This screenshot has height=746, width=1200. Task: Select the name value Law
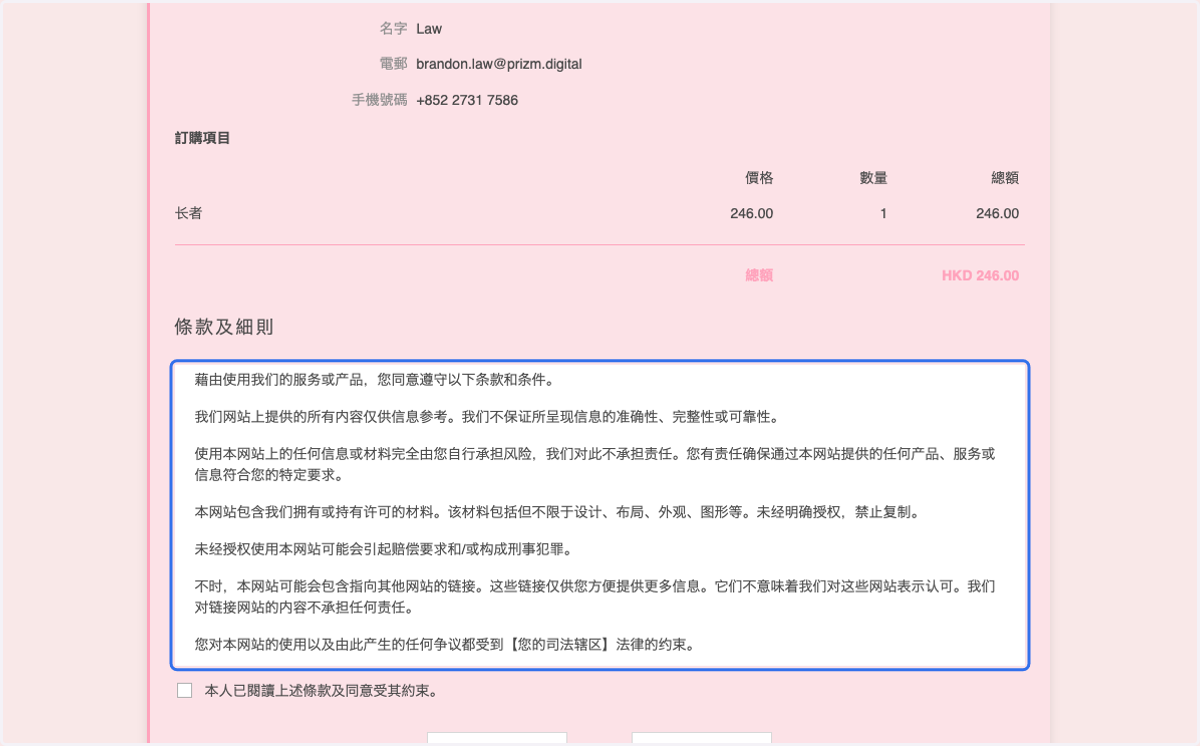pyautogui.click(x=429, y=29)
